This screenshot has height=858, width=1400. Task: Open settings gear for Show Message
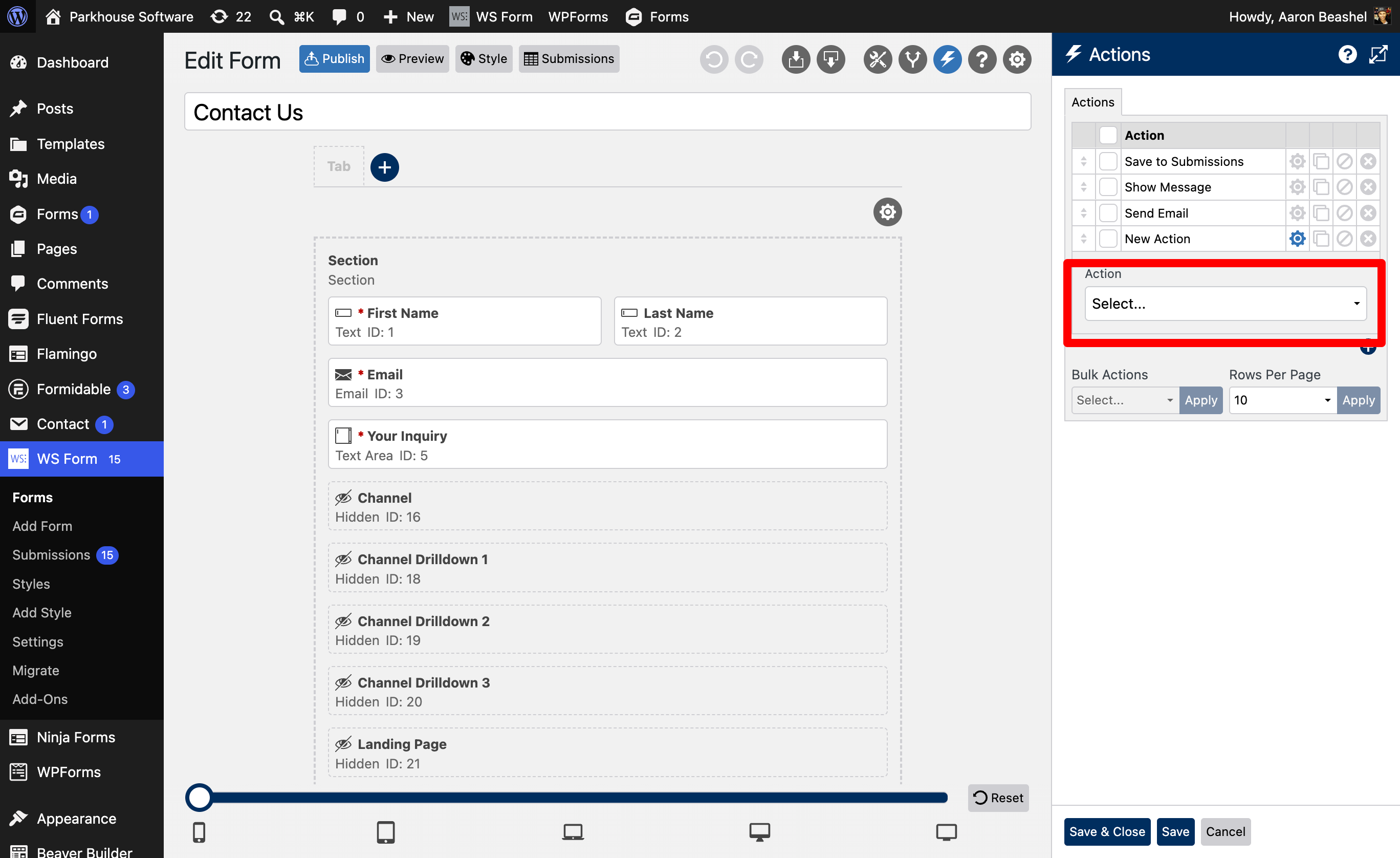(1297, 187)
